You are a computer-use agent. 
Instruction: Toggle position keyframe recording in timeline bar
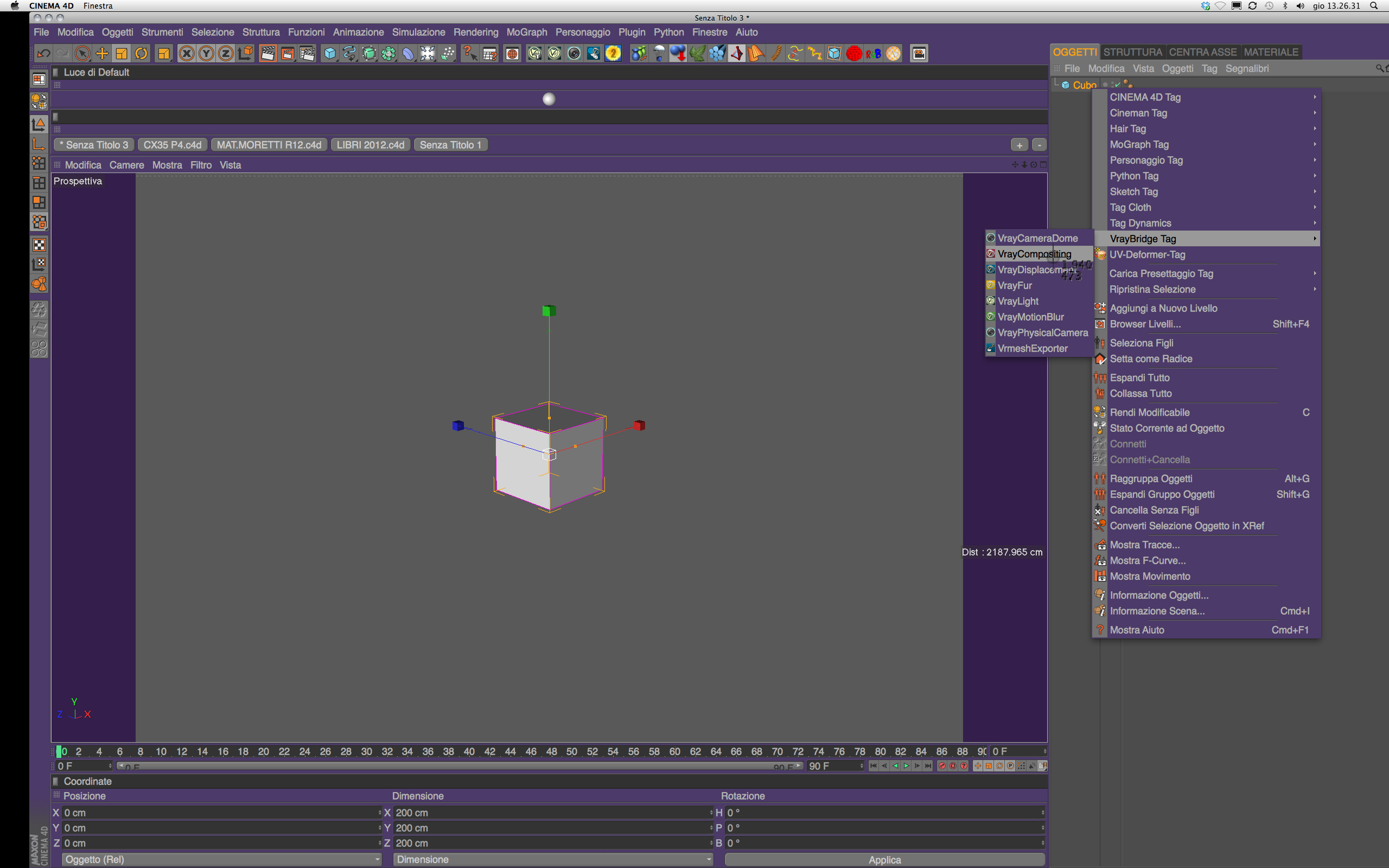pyautogui.click(x=978, y=766)
